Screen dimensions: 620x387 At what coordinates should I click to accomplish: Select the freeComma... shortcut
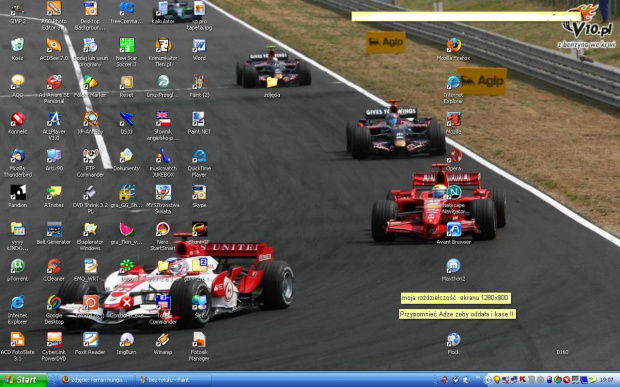coord(127,13)
